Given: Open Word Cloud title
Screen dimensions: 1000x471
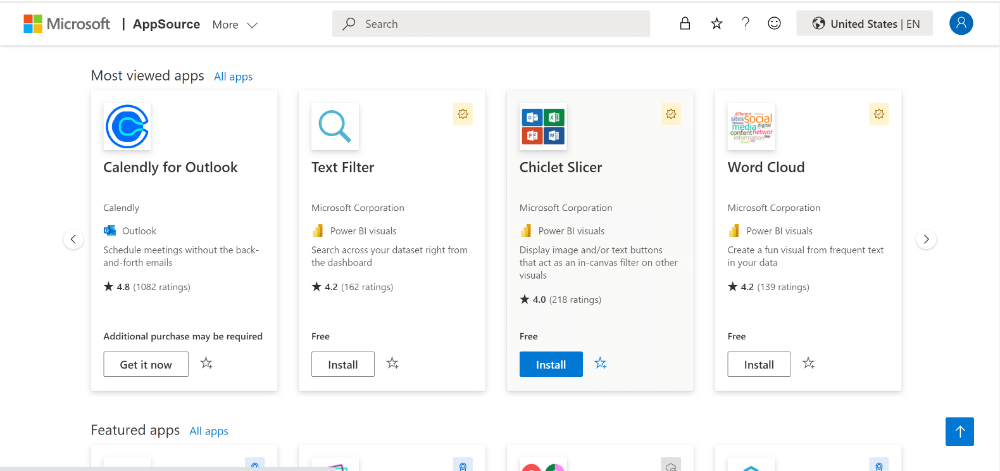Looking at the screenshot, I should 766,167.
